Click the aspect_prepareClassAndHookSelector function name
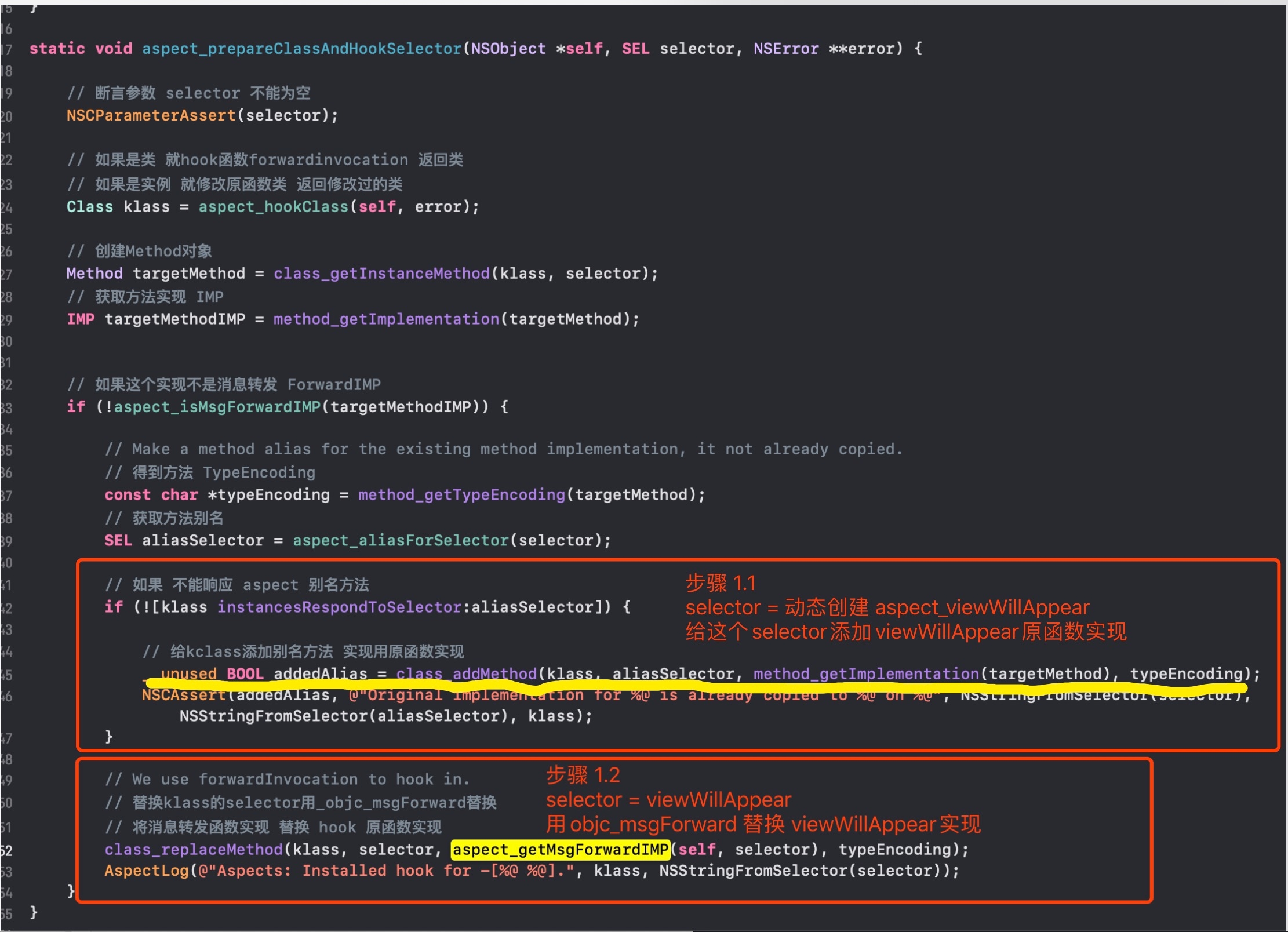Screen dimensions: 1288x932 coord(301,49)
